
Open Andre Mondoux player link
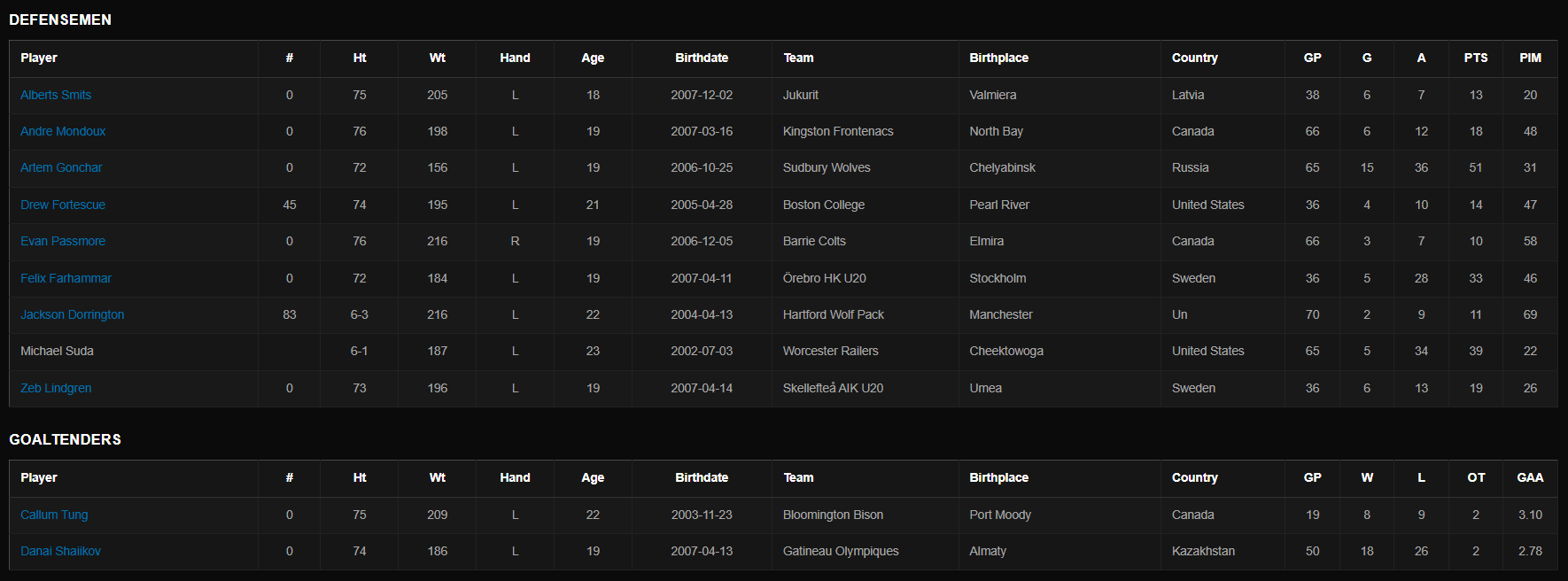63,131
